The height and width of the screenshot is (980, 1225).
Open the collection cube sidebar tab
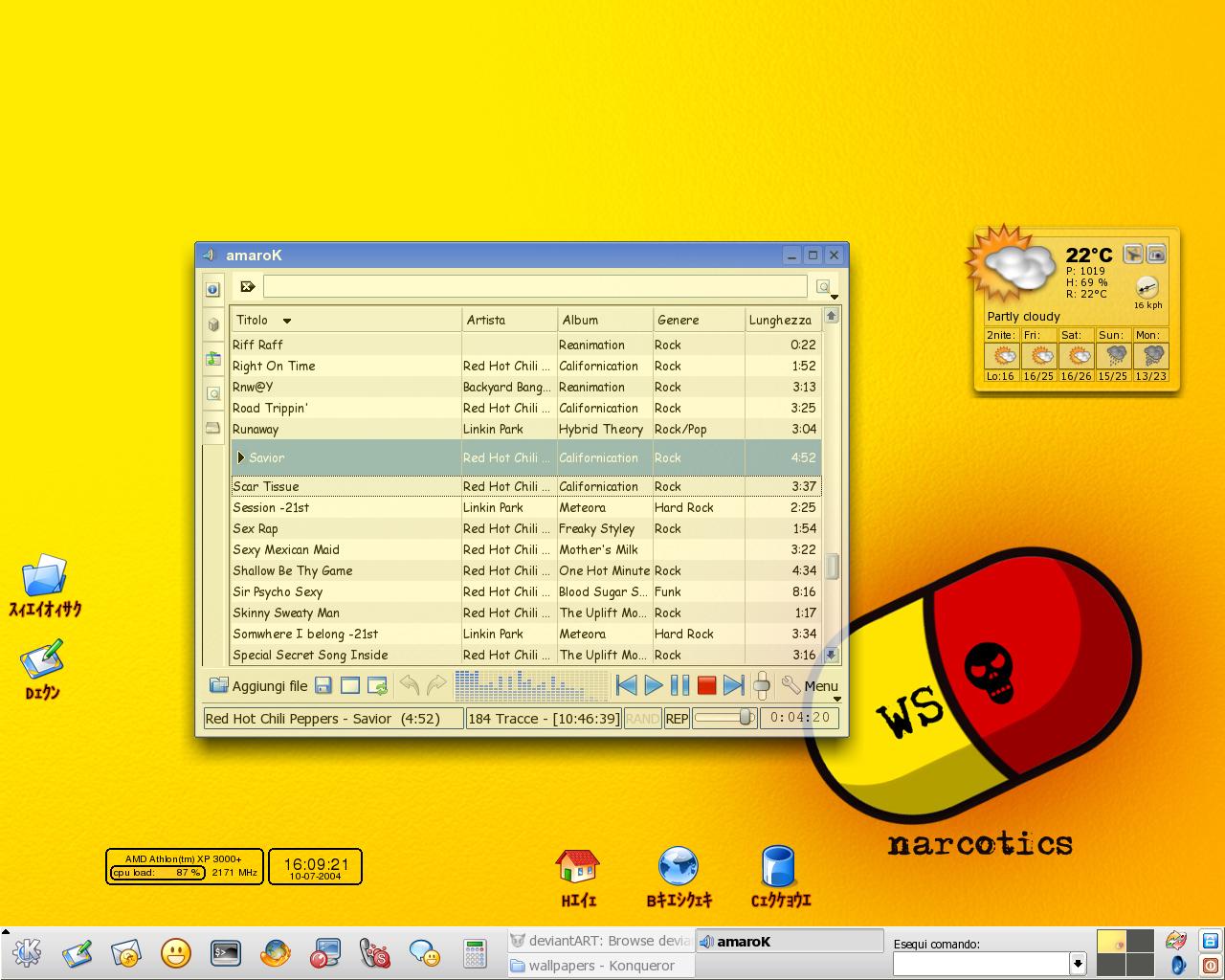pos(212,324)
